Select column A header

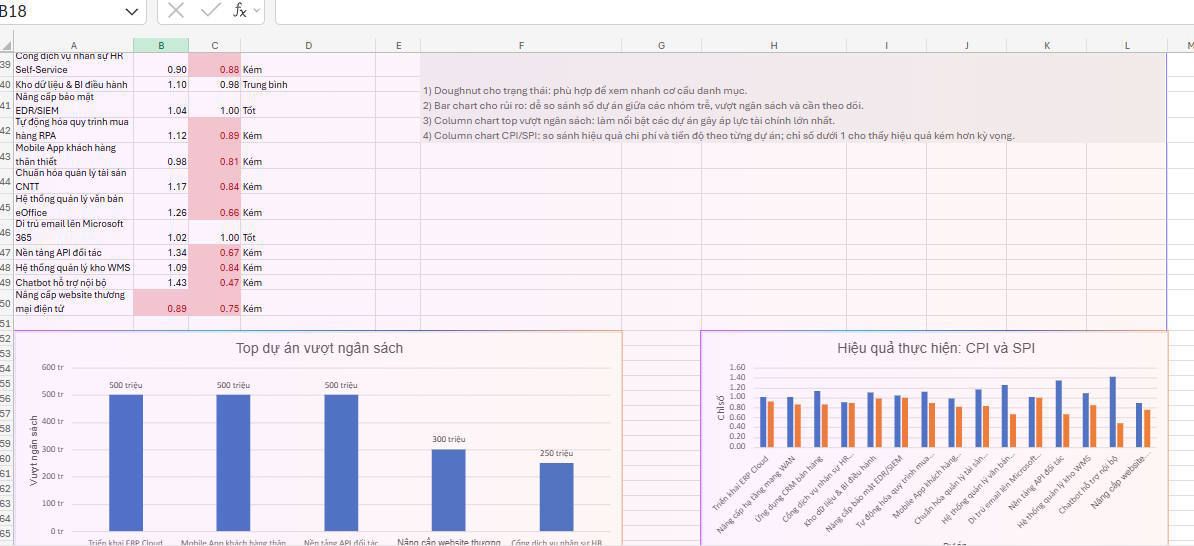point(74,46)
